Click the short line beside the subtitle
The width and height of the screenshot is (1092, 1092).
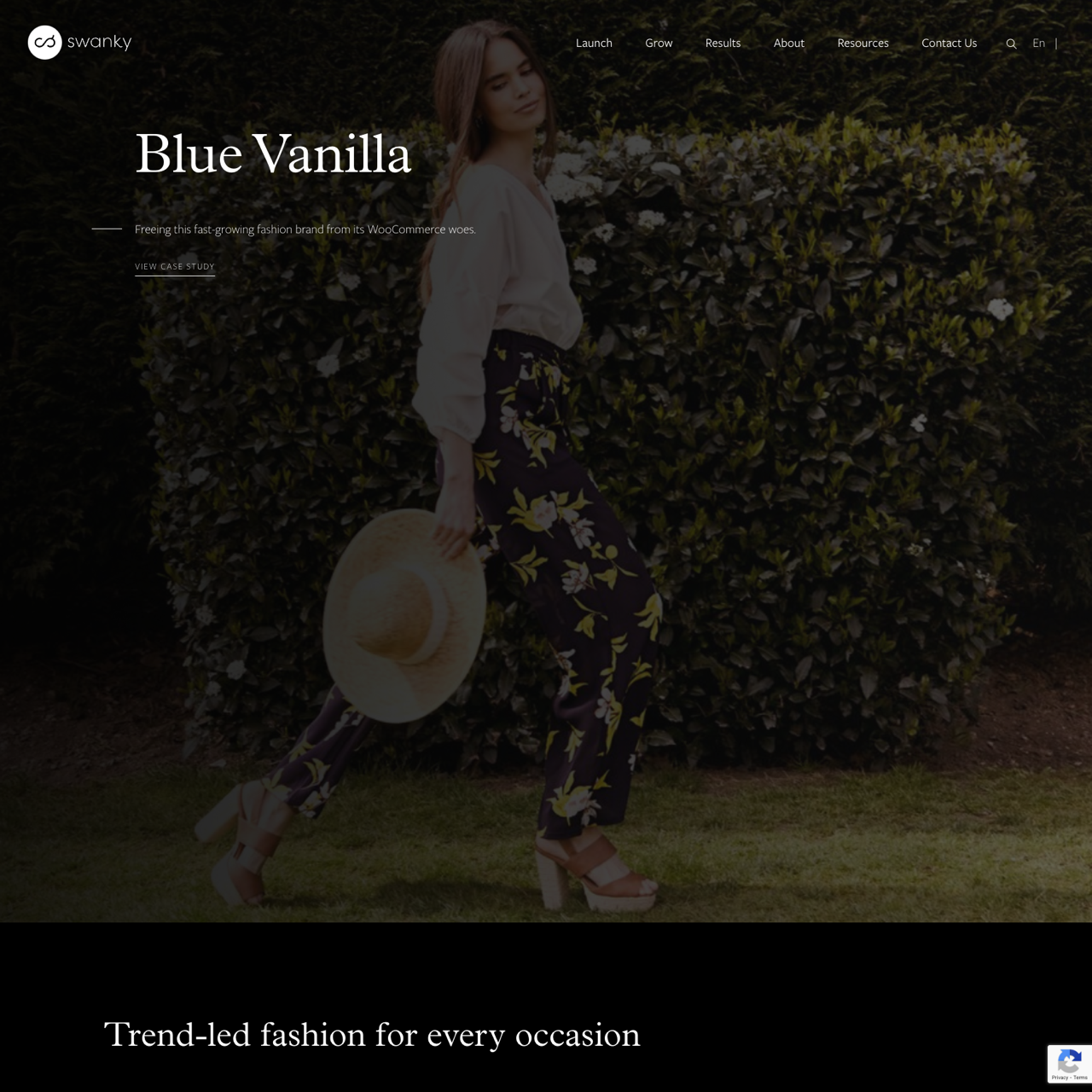pyautogui.click(x=107, y=229)
